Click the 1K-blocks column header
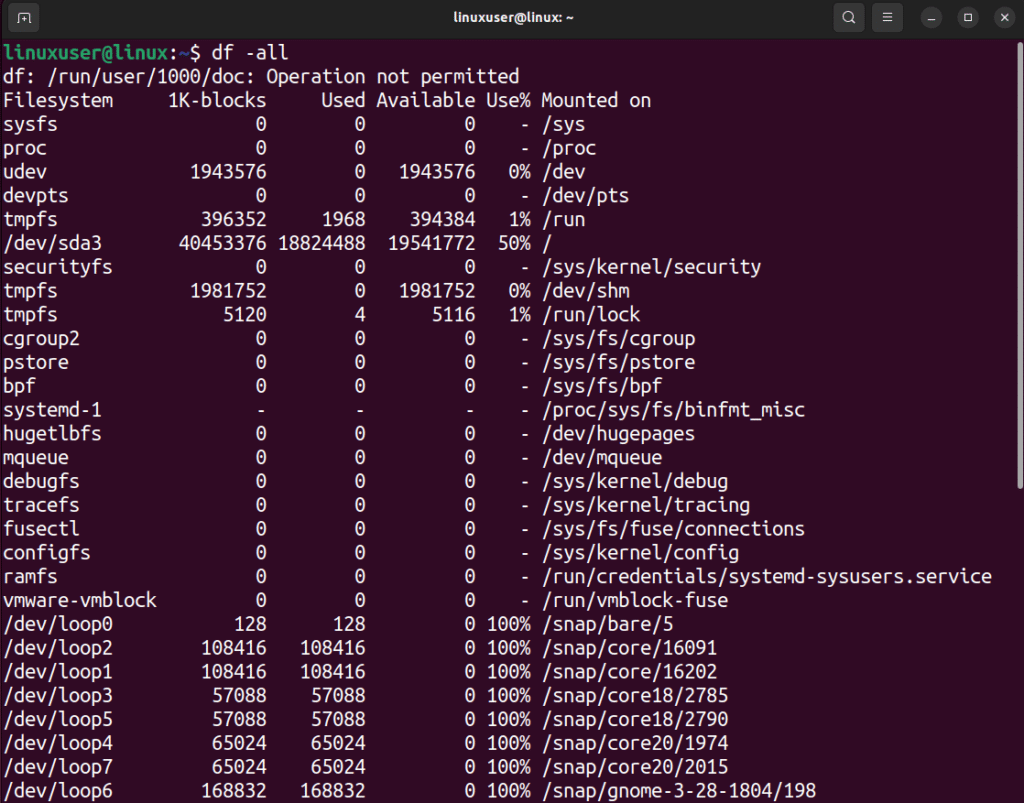1024x803 pixels. click(216, 100)
